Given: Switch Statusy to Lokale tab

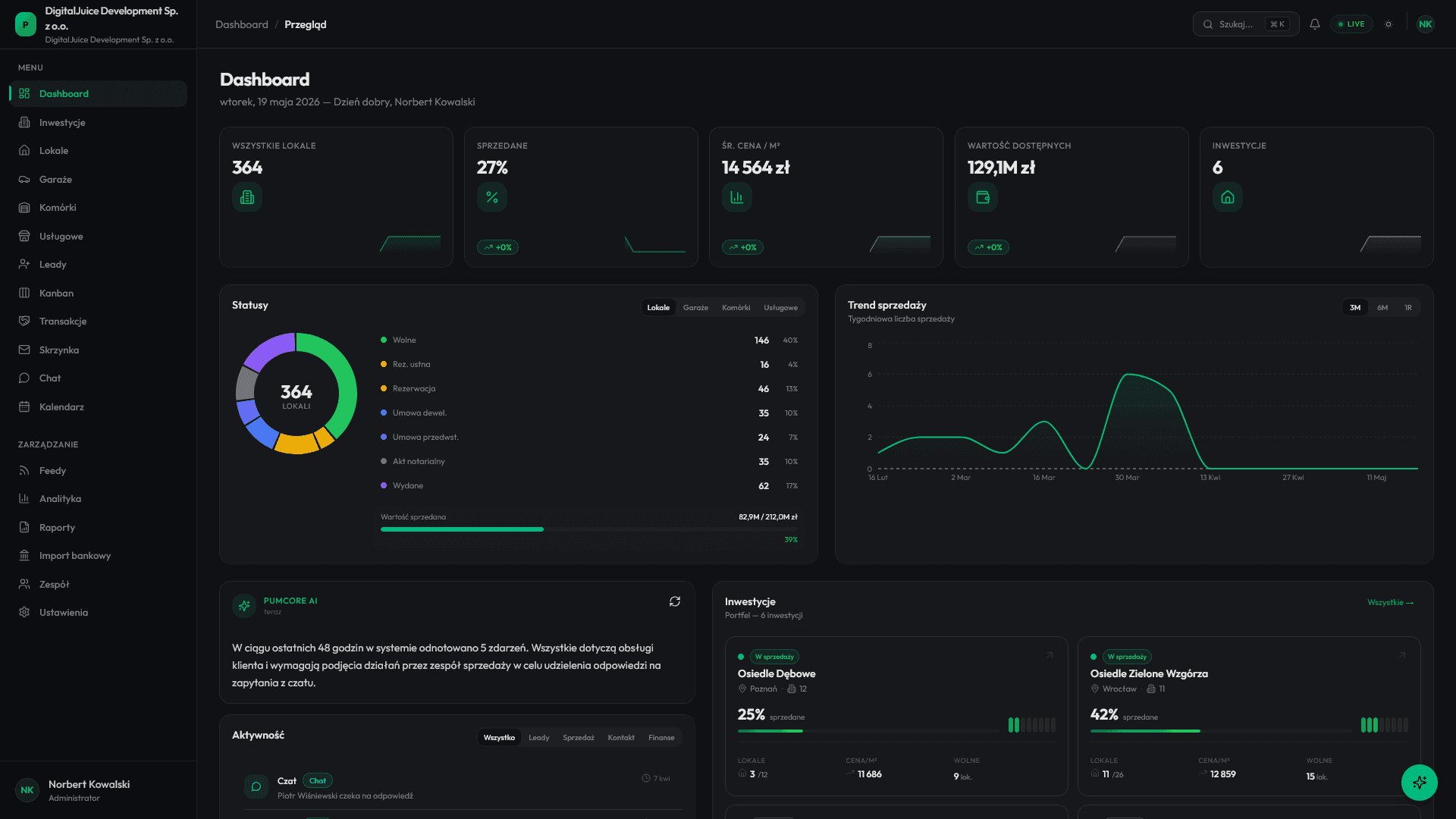Looking at the screenshot, I should 658,308.
